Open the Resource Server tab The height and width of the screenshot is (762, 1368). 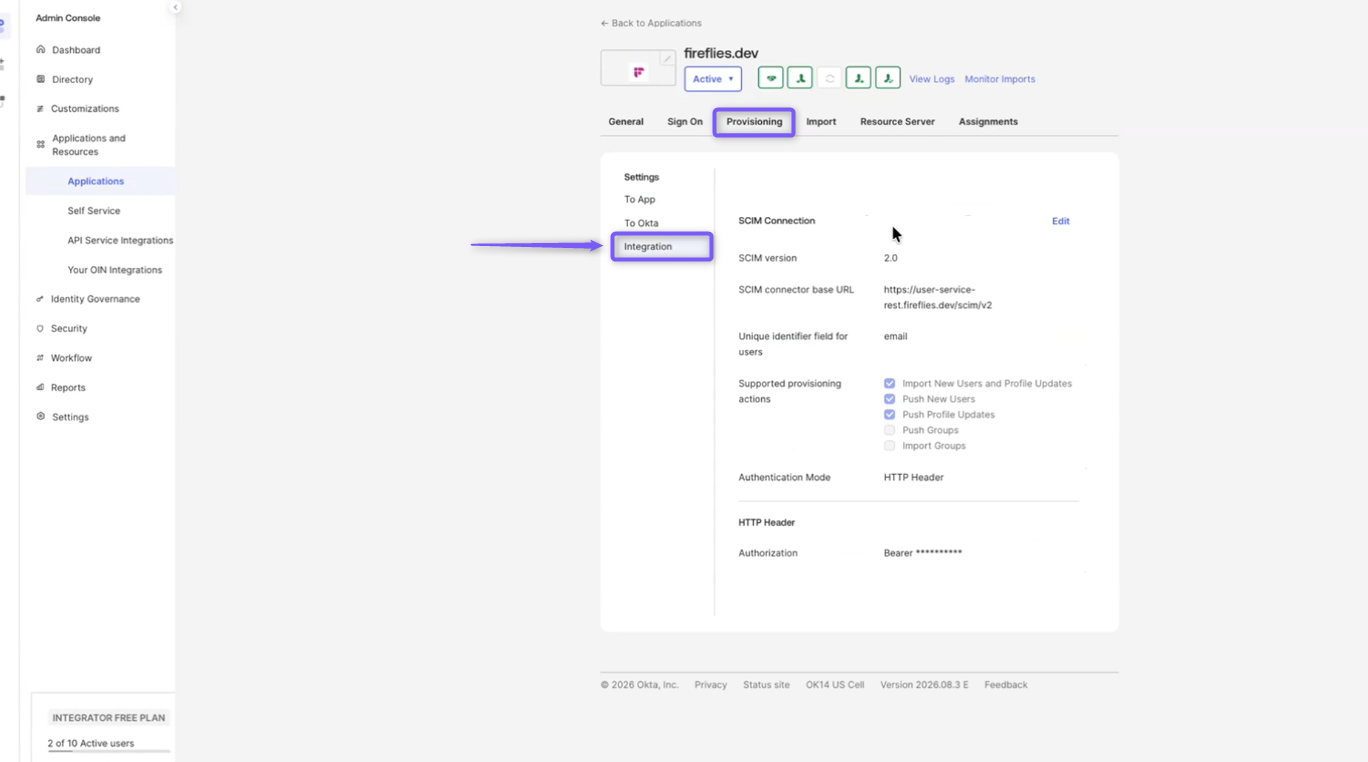pyautogui.click(x=897, y=122)
